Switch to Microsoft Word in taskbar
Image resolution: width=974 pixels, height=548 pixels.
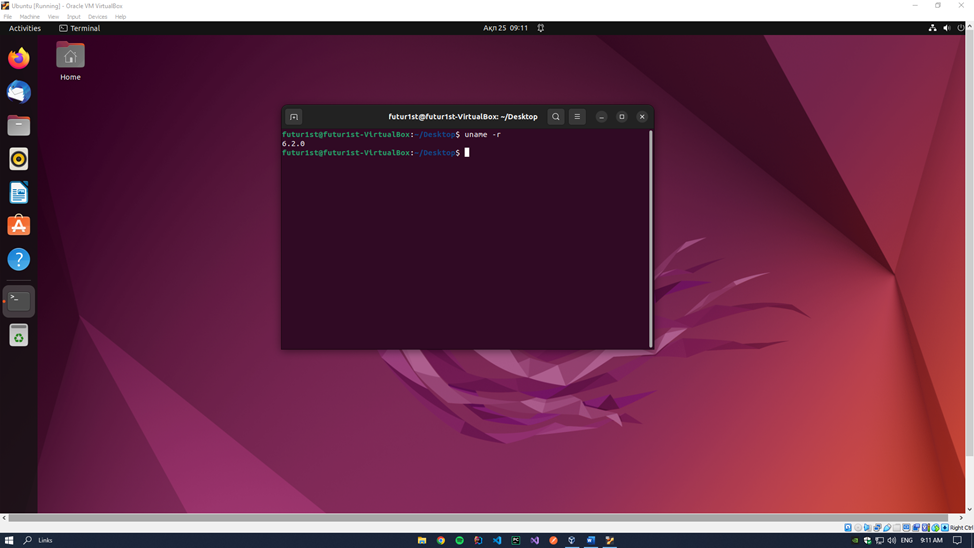pos(591,541)
